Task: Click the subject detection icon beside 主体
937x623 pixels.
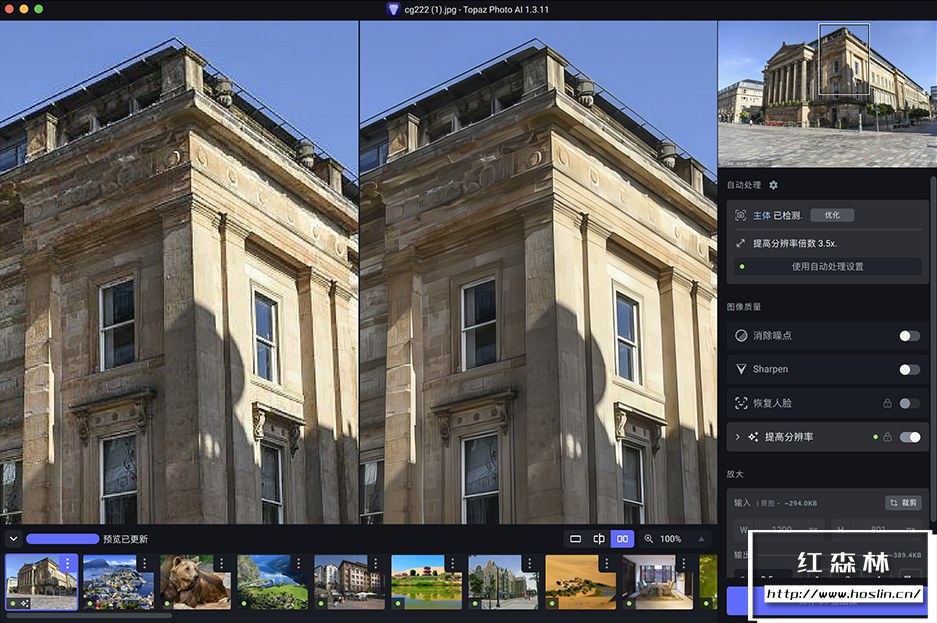Action: point(740,215)
